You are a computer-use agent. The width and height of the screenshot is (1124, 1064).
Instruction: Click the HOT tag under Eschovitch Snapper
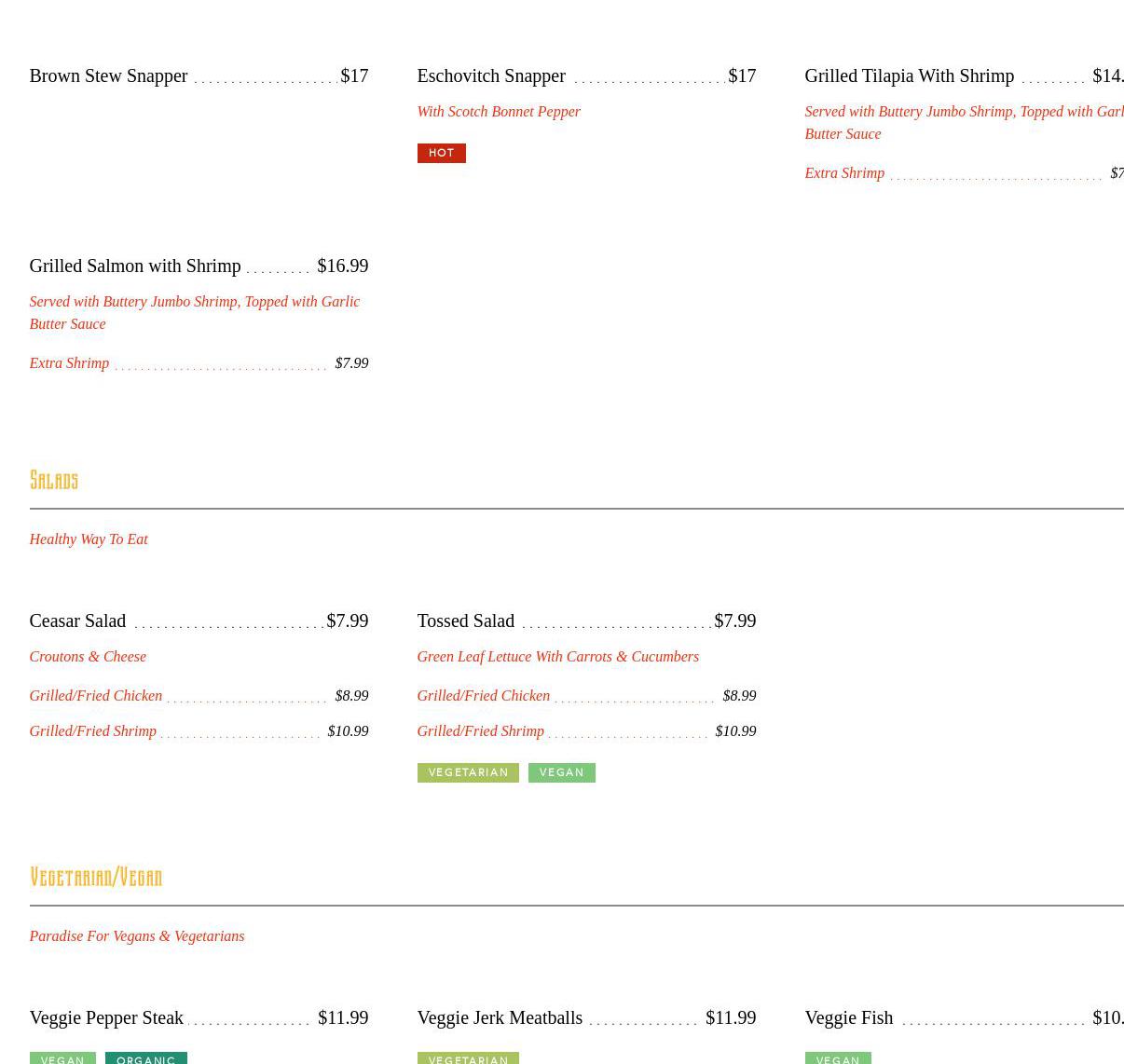(441, 153)
